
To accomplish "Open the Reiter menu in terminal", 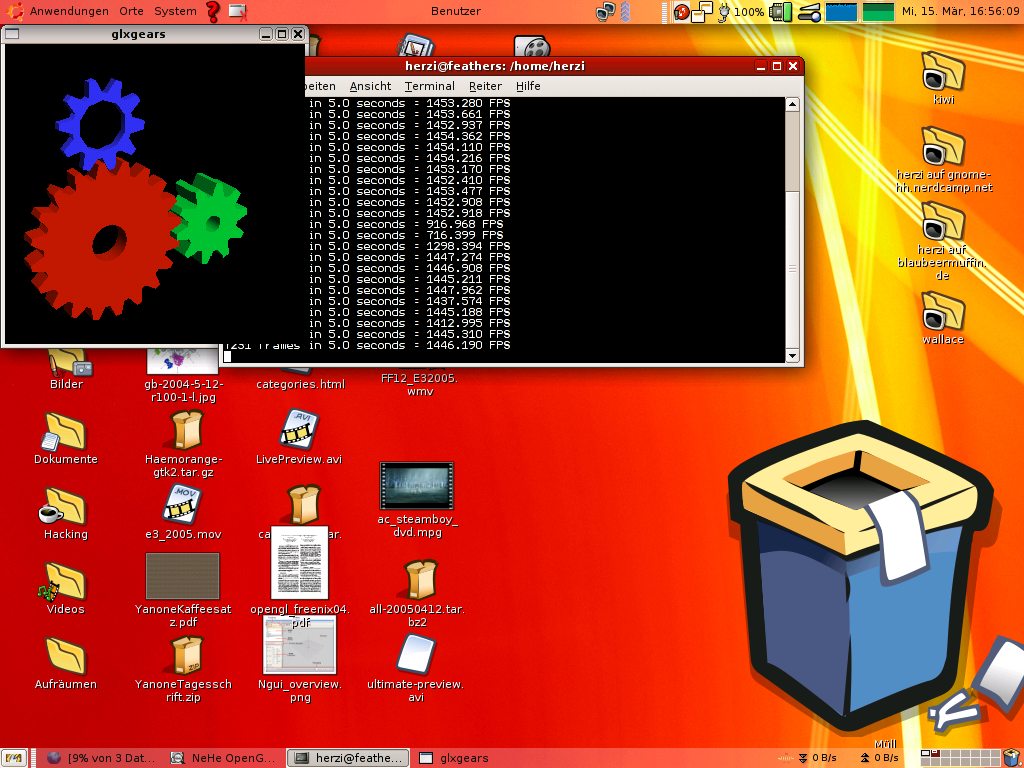I will [x=485, y=86].
